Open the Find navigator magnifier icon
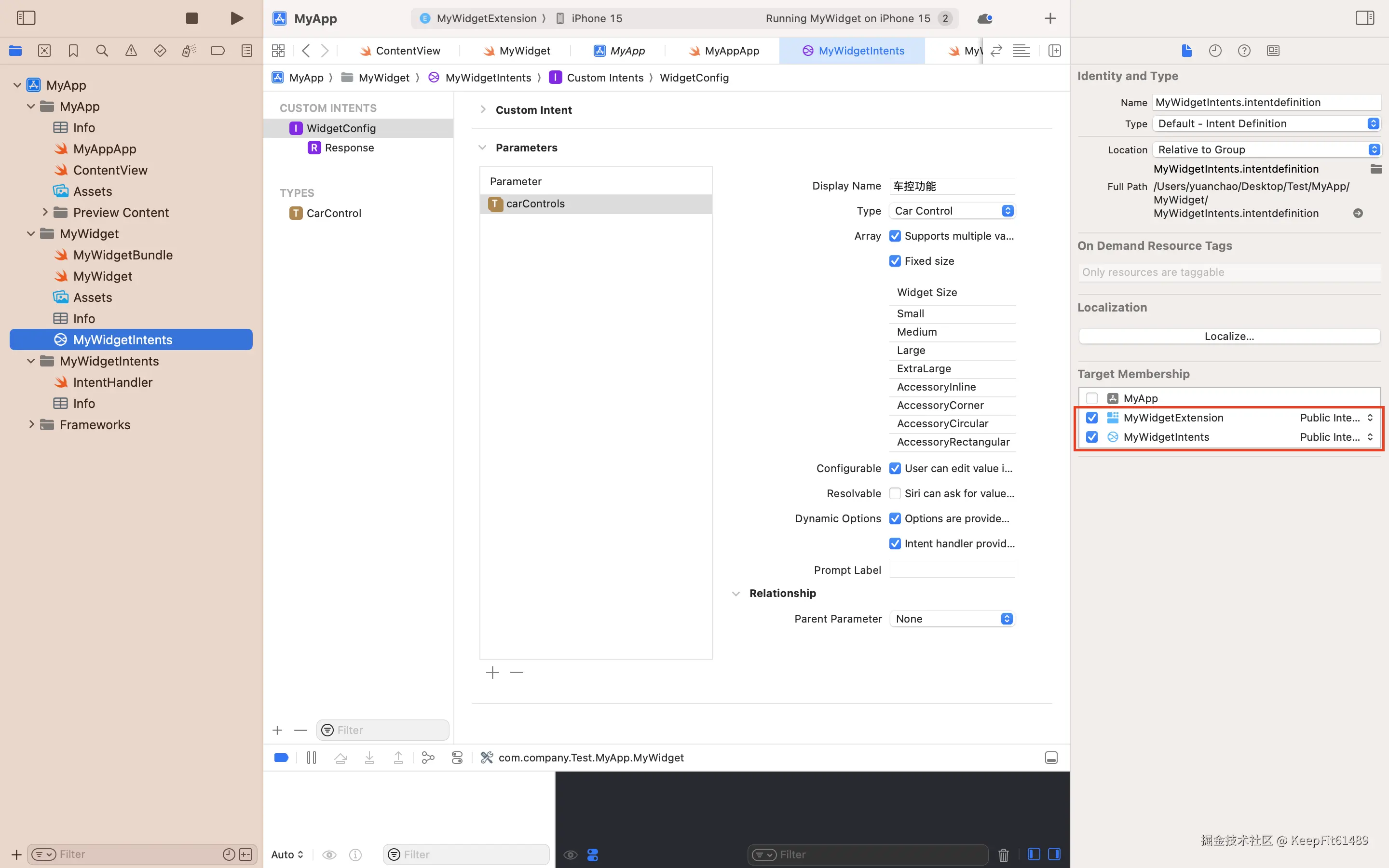 coord(102,51)
